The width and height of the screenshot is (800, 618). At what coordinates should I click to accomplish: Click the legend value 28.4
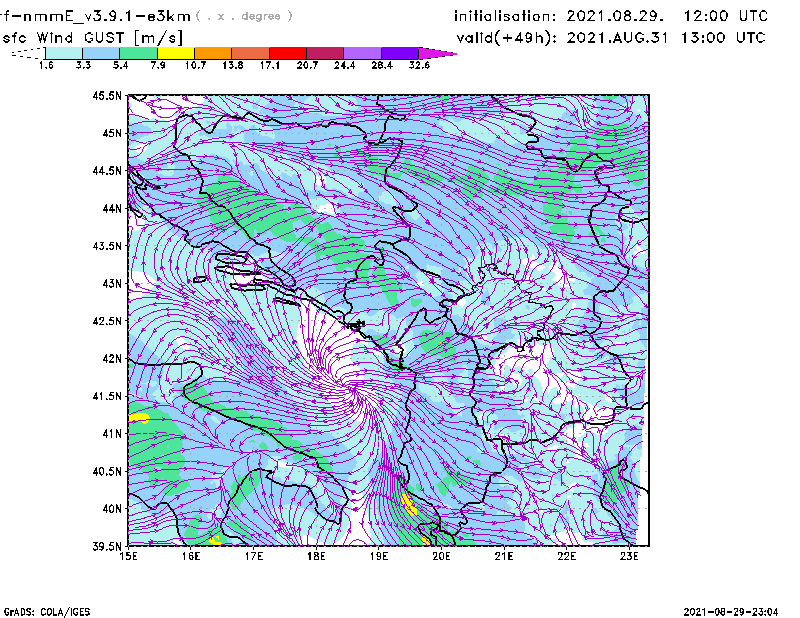click(x=382, y=65)
